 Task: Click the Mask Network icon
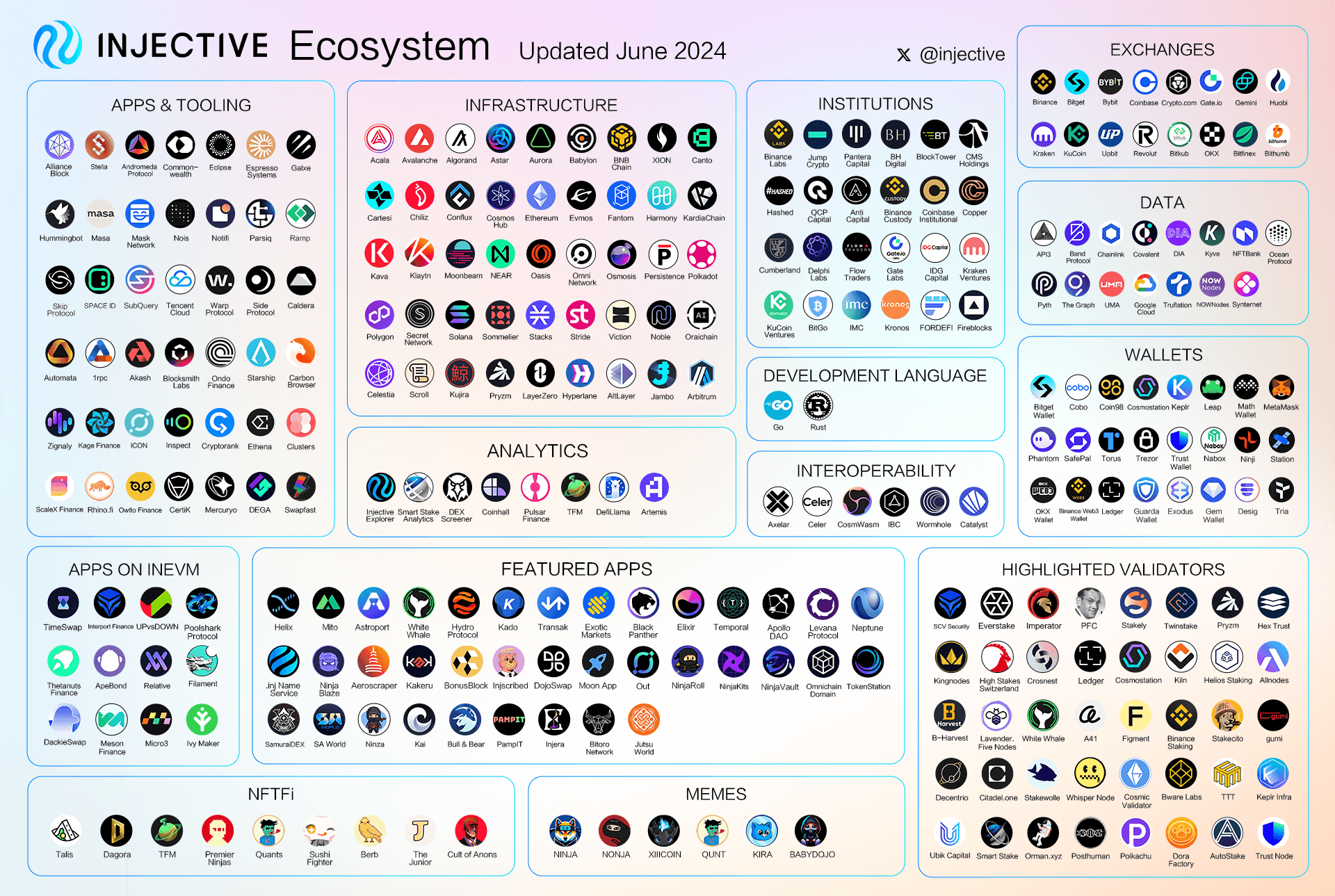click(140, 214)
